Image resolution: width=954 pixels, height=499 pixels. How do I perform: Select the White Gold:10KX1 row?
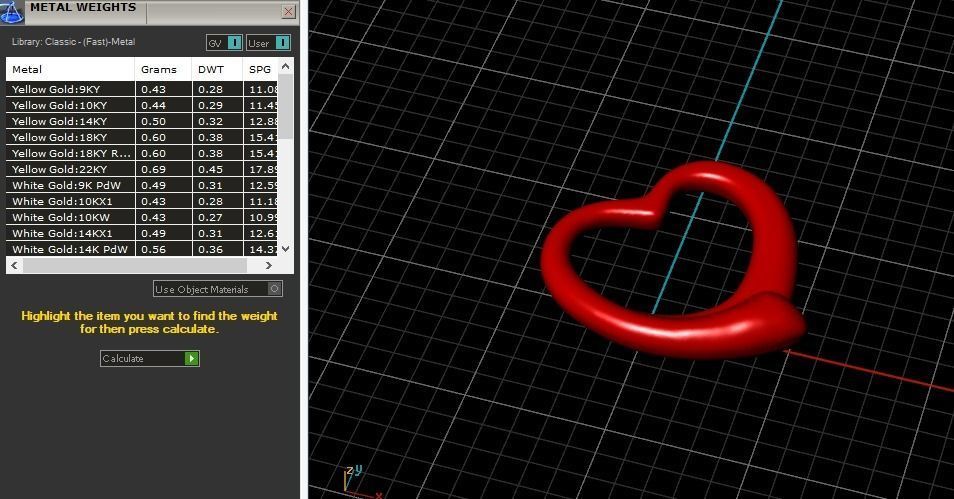(142, 201)
